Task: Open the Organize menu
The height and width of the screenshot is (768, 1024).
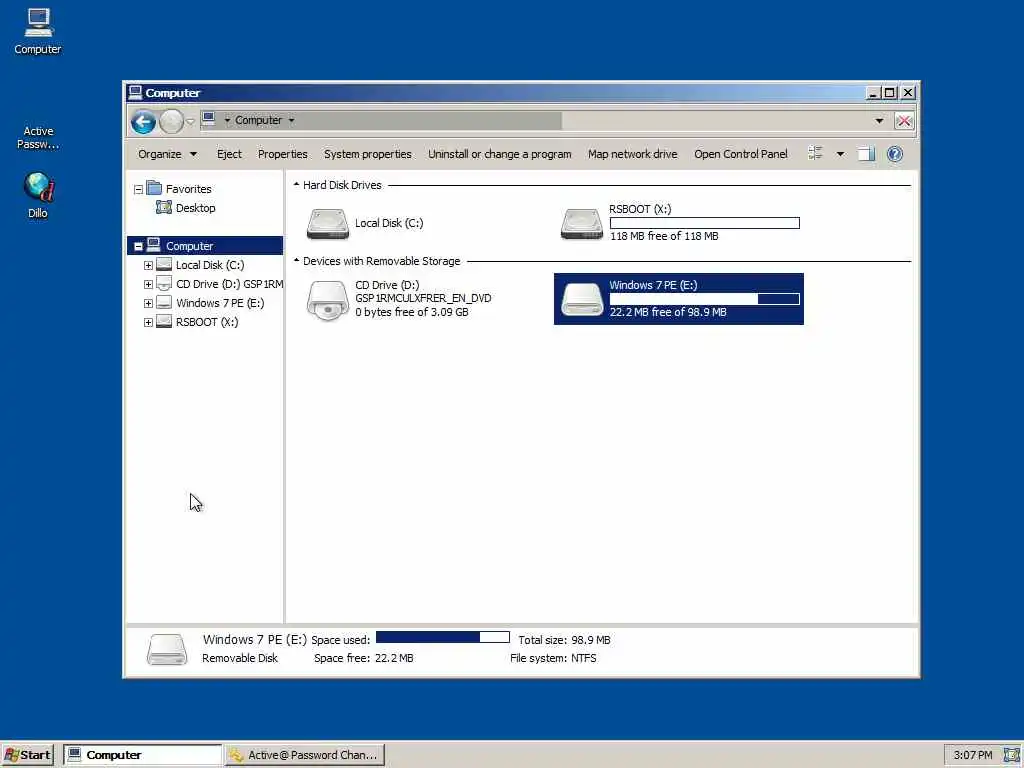Action: [167, 154]
